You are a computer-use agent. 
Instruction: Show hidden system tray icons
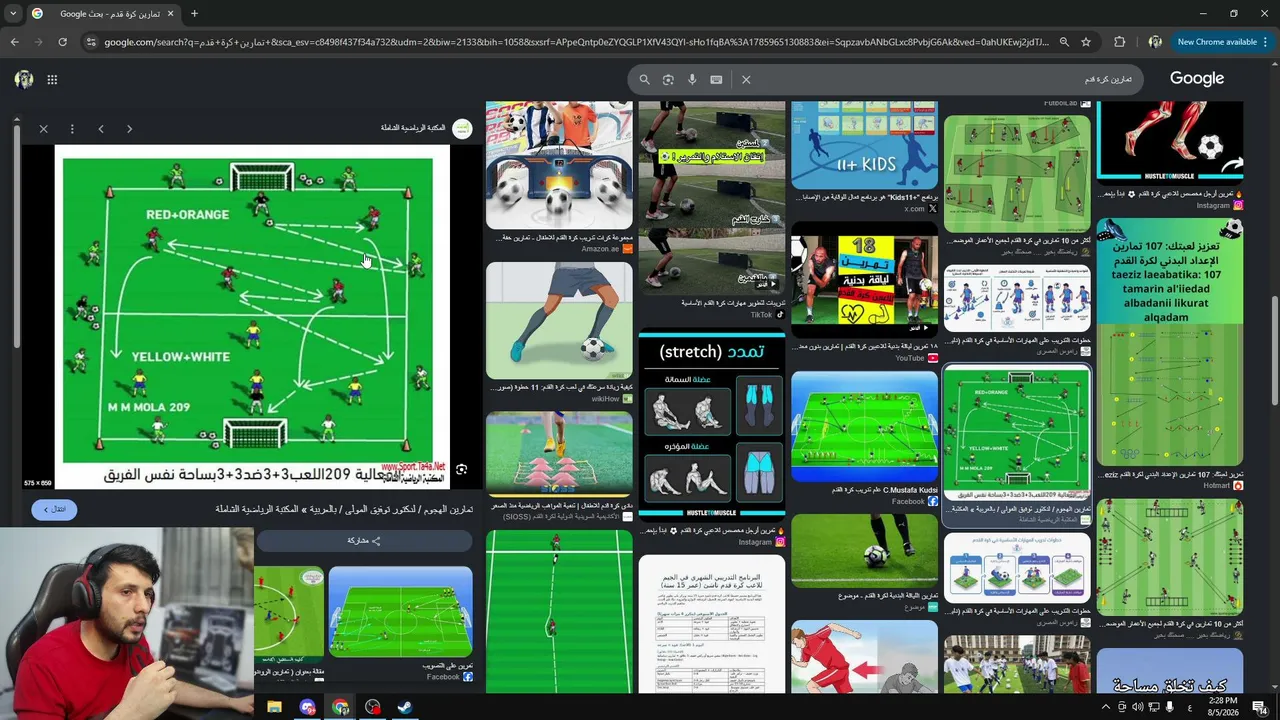(1105, 707)
